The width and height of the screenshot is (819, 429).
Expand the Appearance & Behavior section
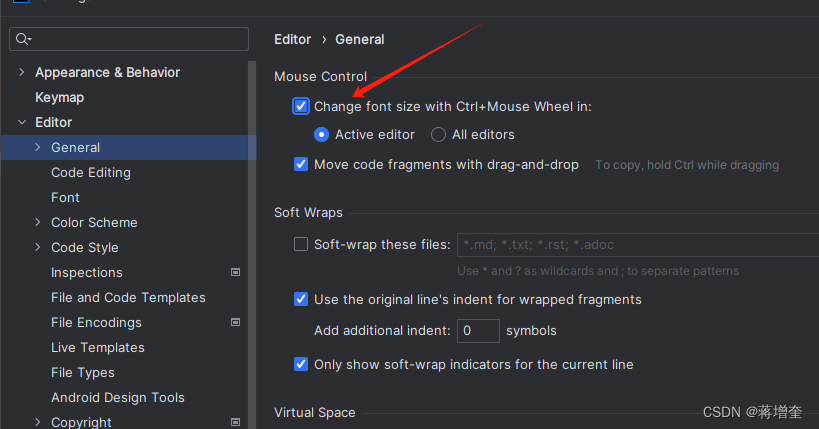(21, 72)
